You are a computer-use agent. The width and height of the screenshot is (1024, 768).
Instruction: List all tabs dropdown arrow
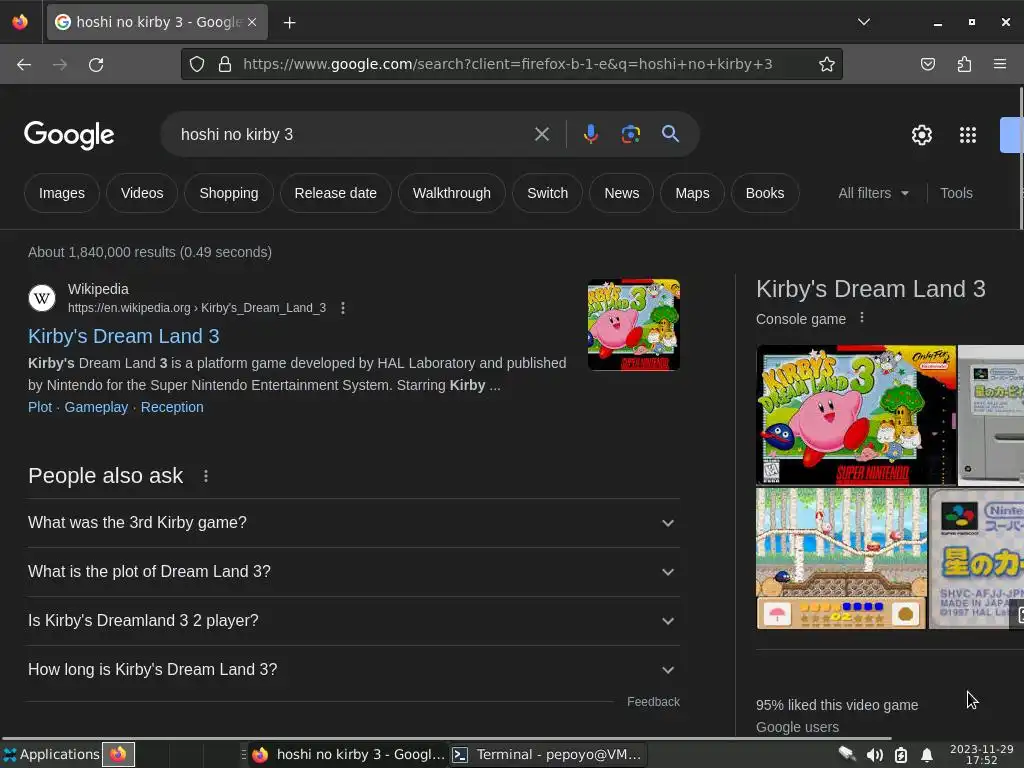tap(863, 22)
